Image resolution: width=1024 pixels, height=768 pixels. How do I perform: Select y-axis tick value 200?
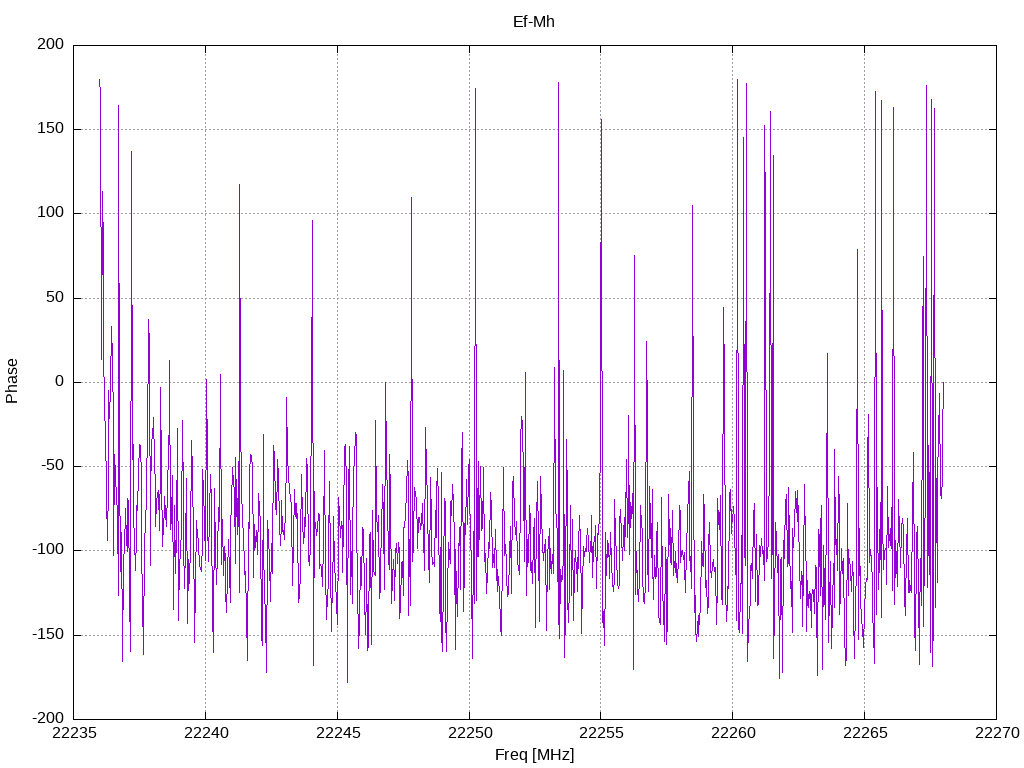click(51, 44)
